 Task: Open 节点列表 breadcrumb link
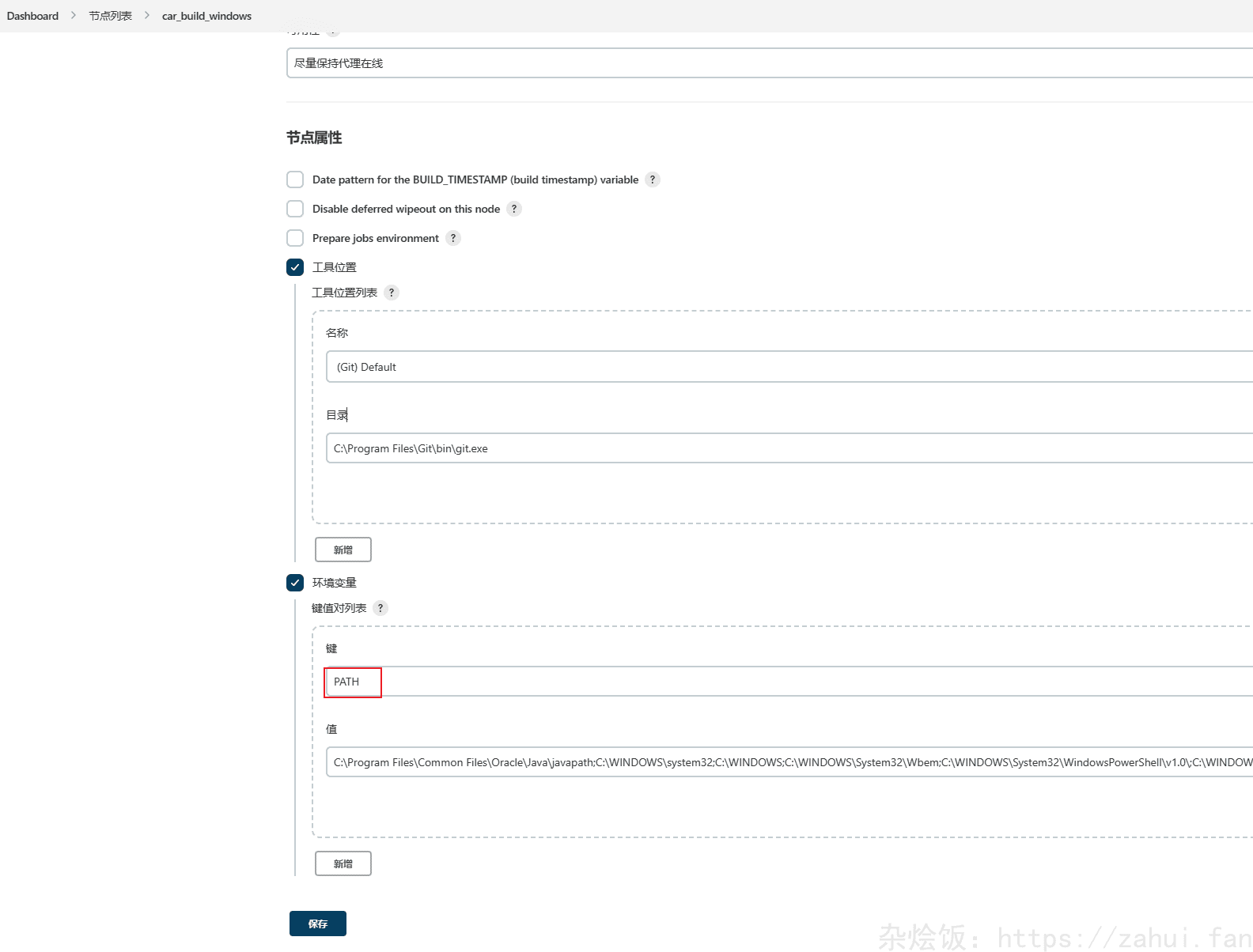click(110, 16)
